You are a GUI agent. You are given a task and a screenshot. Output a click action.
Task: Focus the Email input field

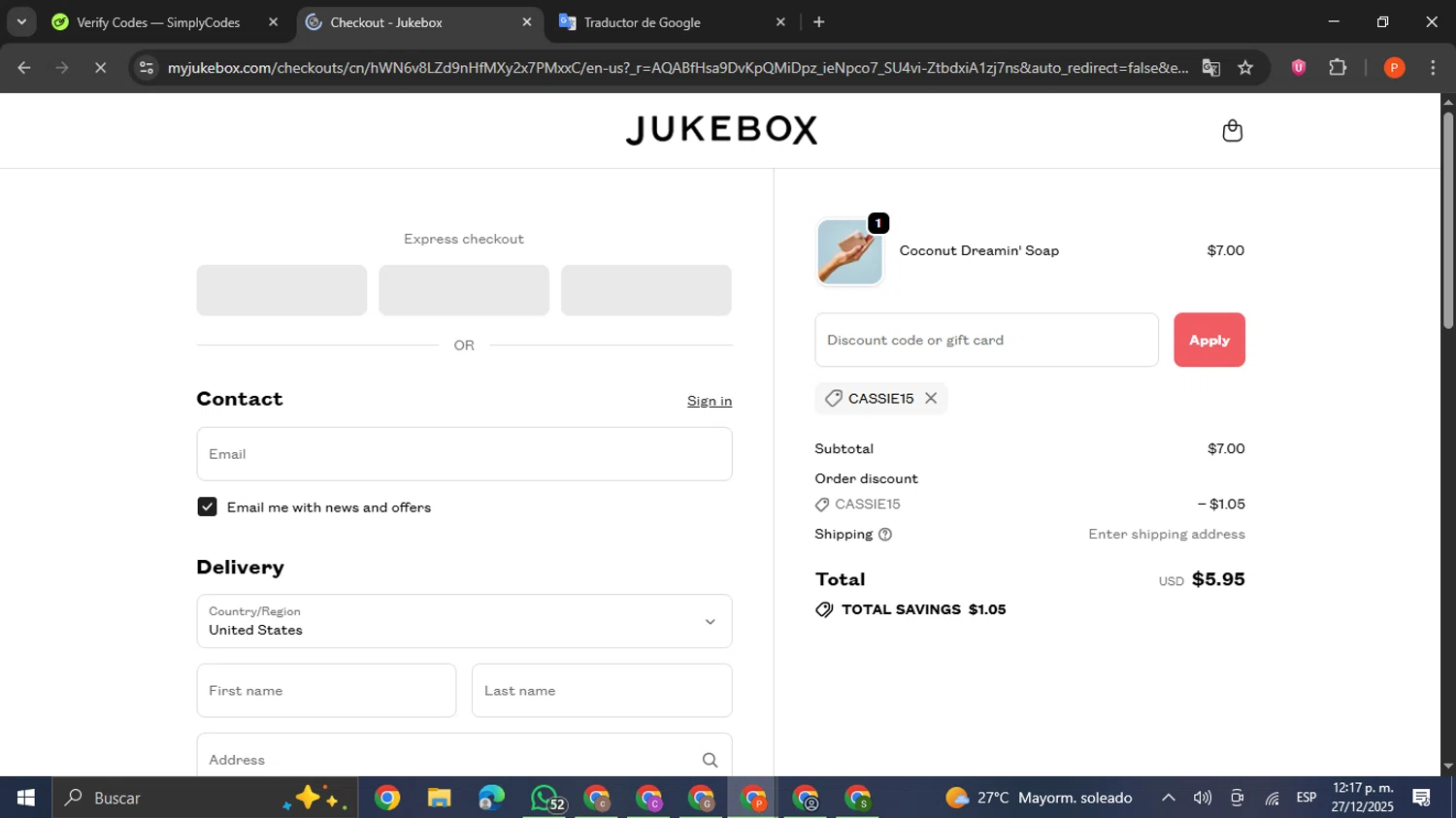tap(464, 454)
